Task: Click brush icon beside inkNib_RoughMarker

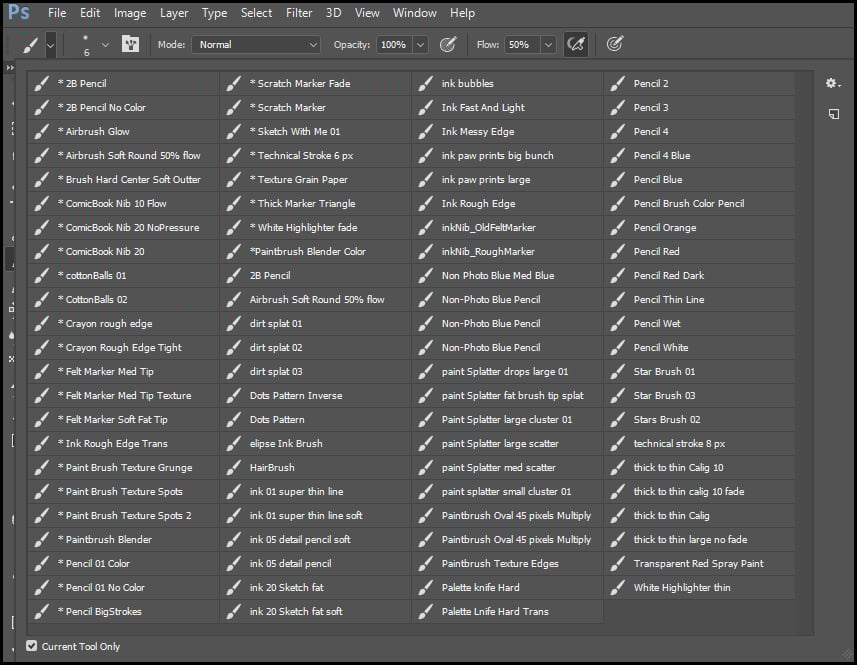Action: click(425, 251)
